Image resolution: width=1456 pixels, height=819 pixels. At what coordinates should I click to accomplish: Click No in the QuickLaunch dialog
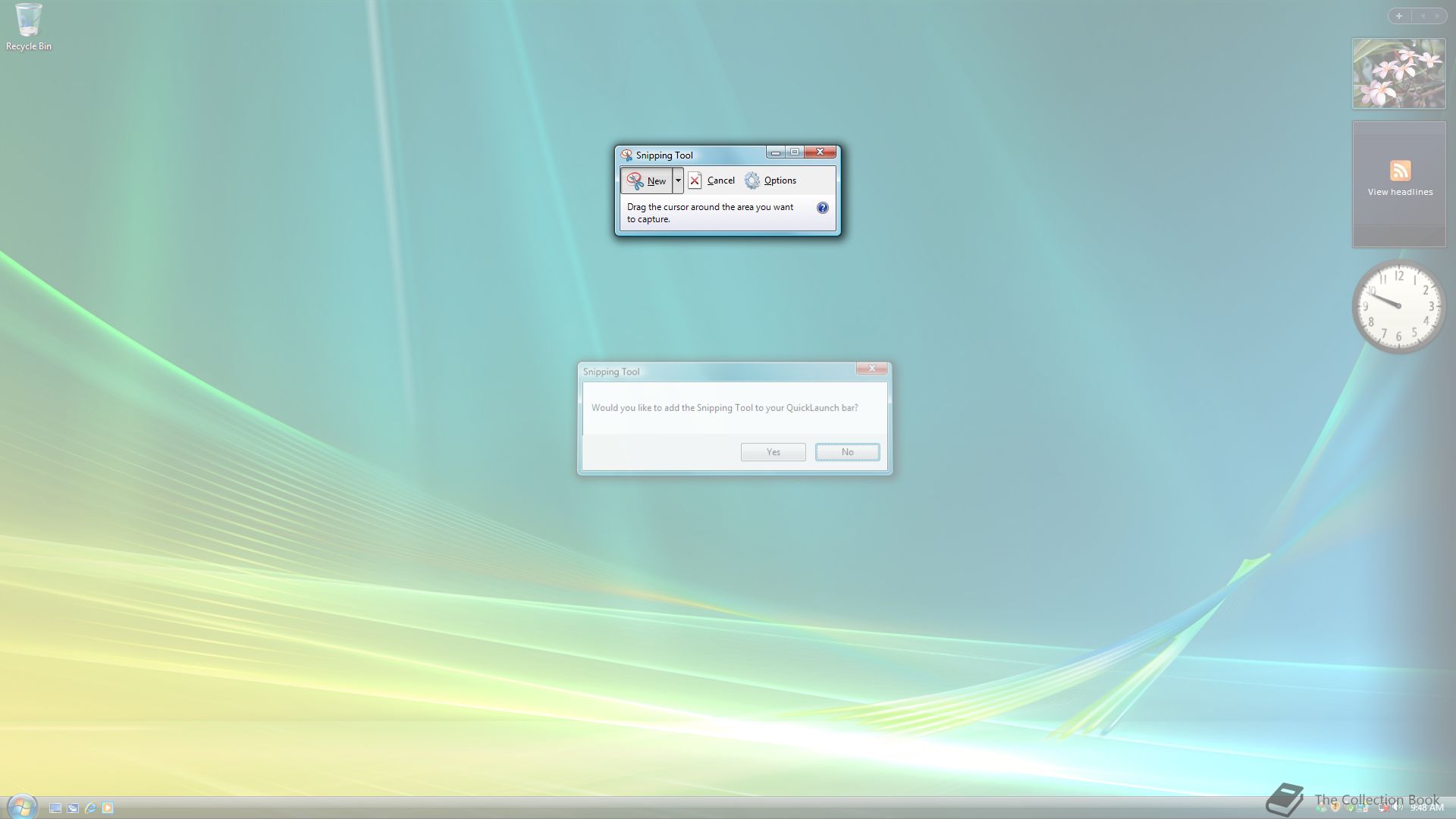[x=847, y=452]
